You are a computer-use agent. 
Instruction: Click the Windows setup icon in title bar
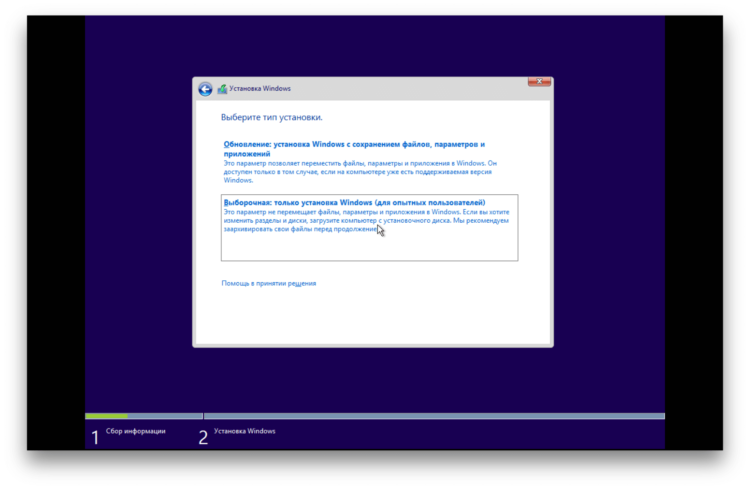222,89
